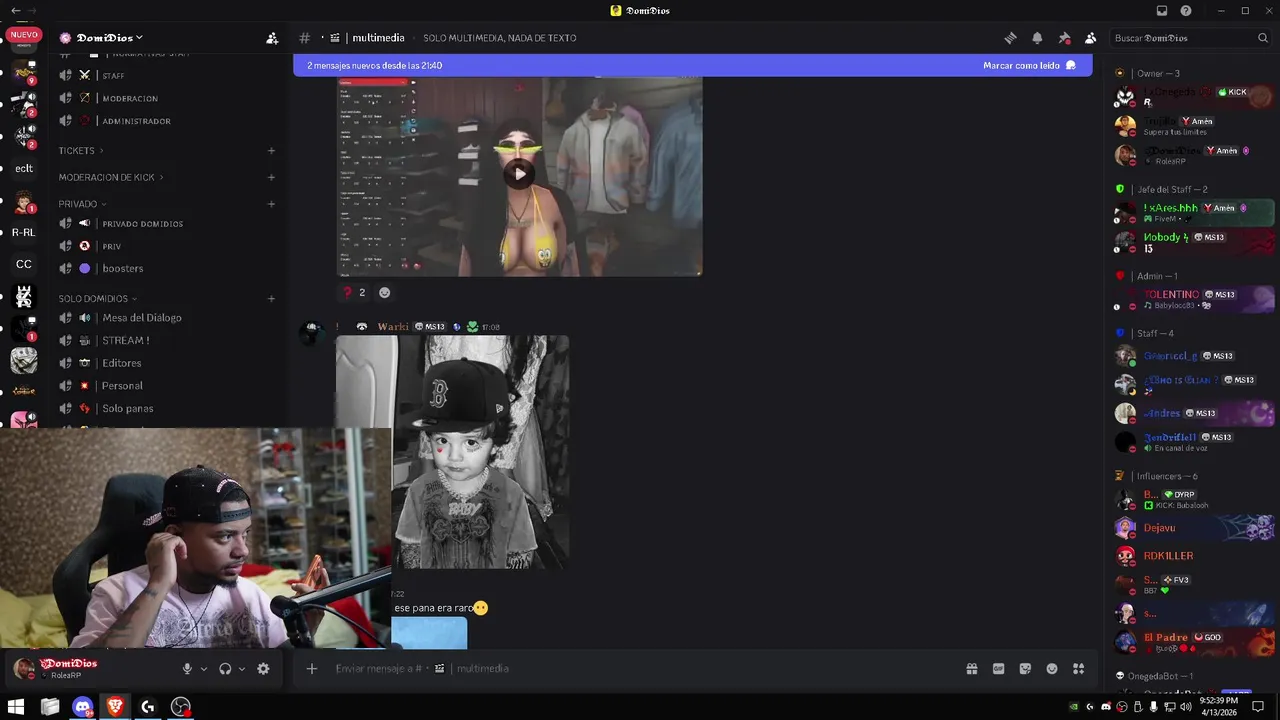Add a channel to PRIVADO category
The height and width of the screenshot is (720, 1280).
(x=271, y=204)
